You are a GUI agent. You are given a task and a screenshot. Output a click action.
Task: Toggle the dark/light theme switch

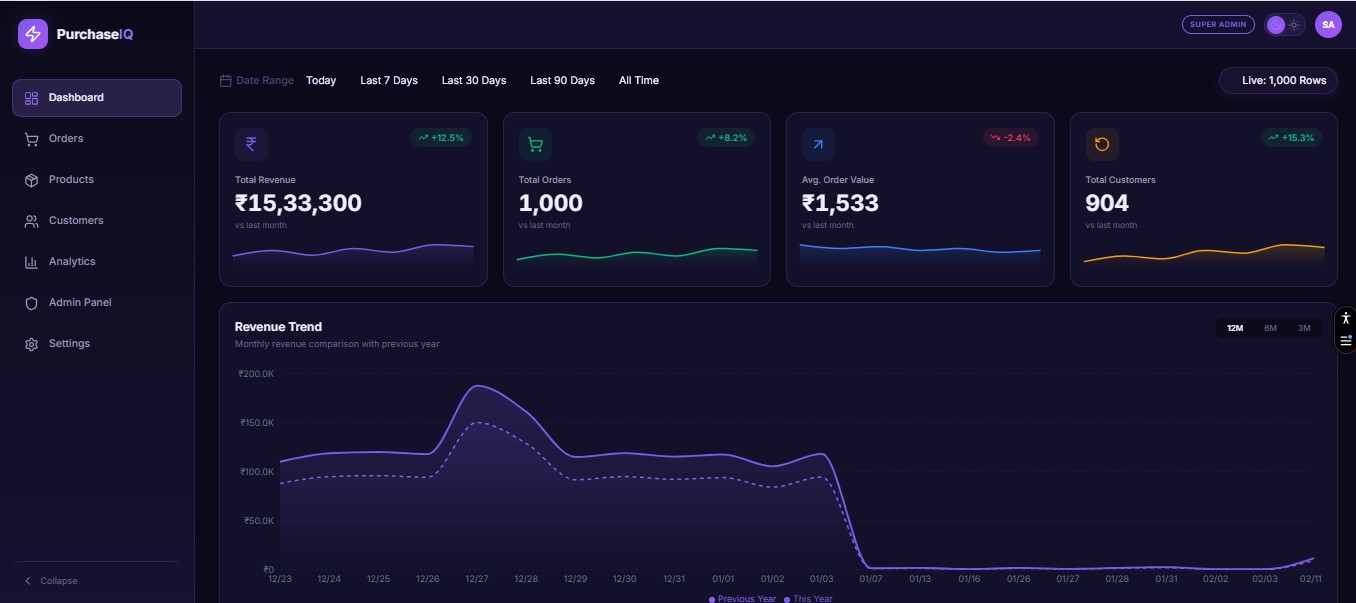1285,25
